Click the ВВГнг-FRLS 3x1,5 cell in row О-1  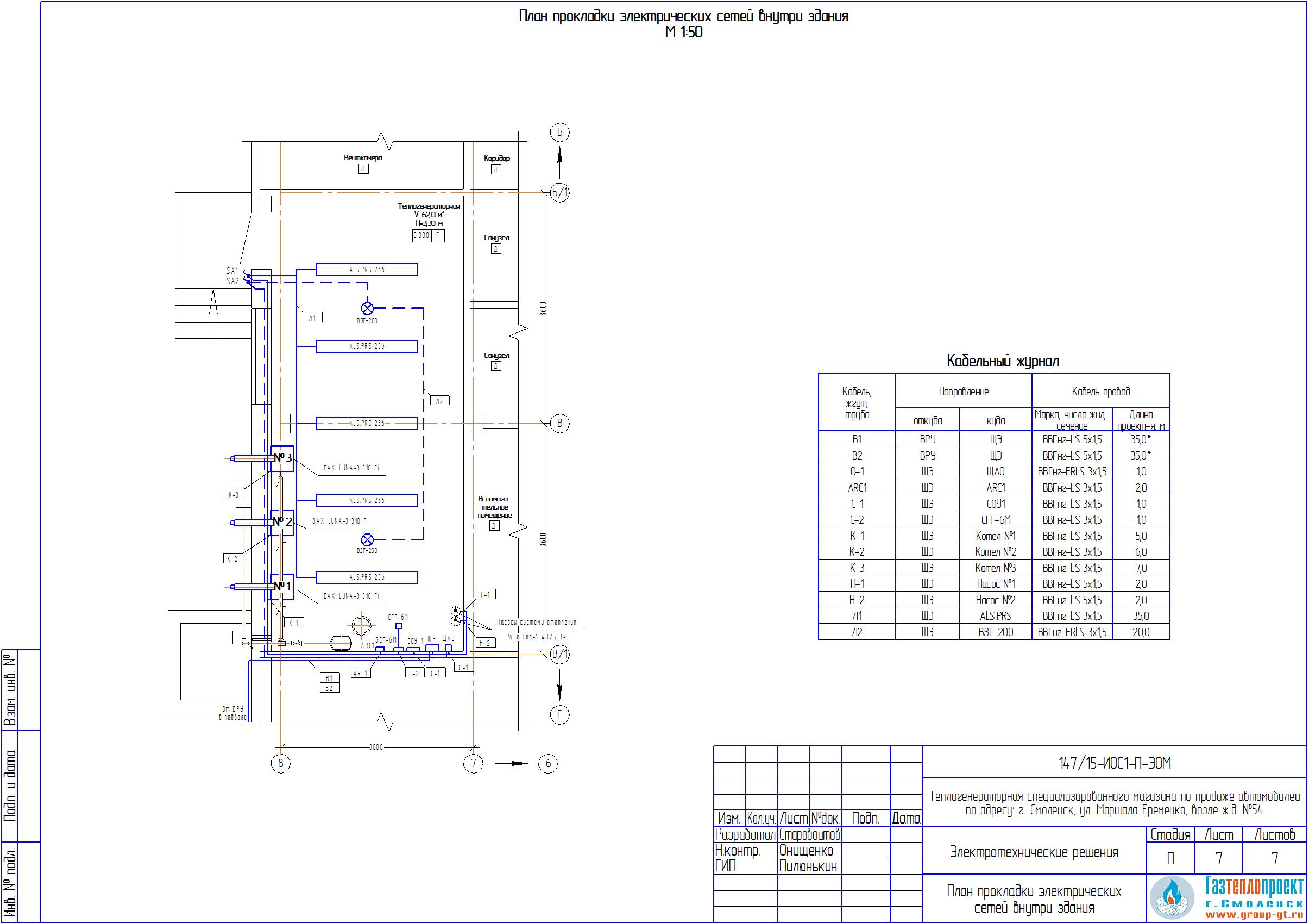click(x=1071, y=472)
